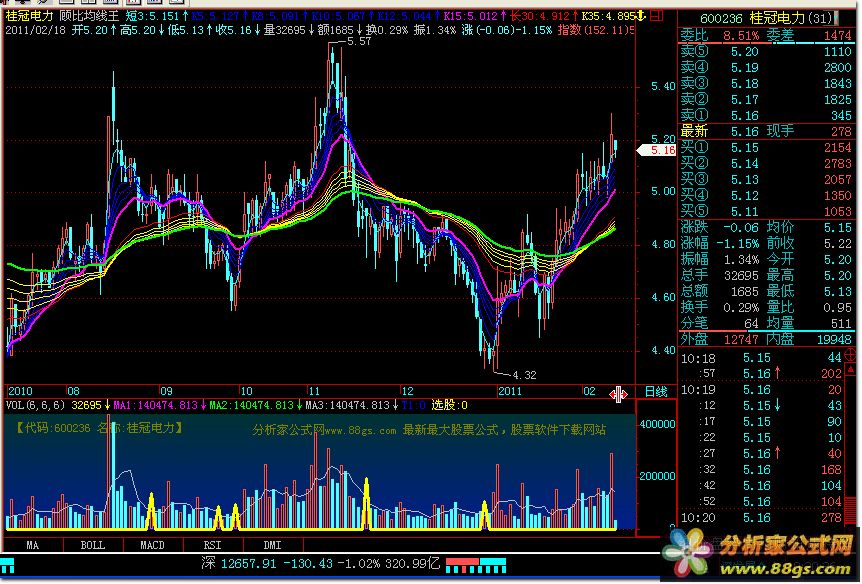Click the VOL(6,6,6) volume indicator label
Screen dimensions: 862x584
(35, 405)
